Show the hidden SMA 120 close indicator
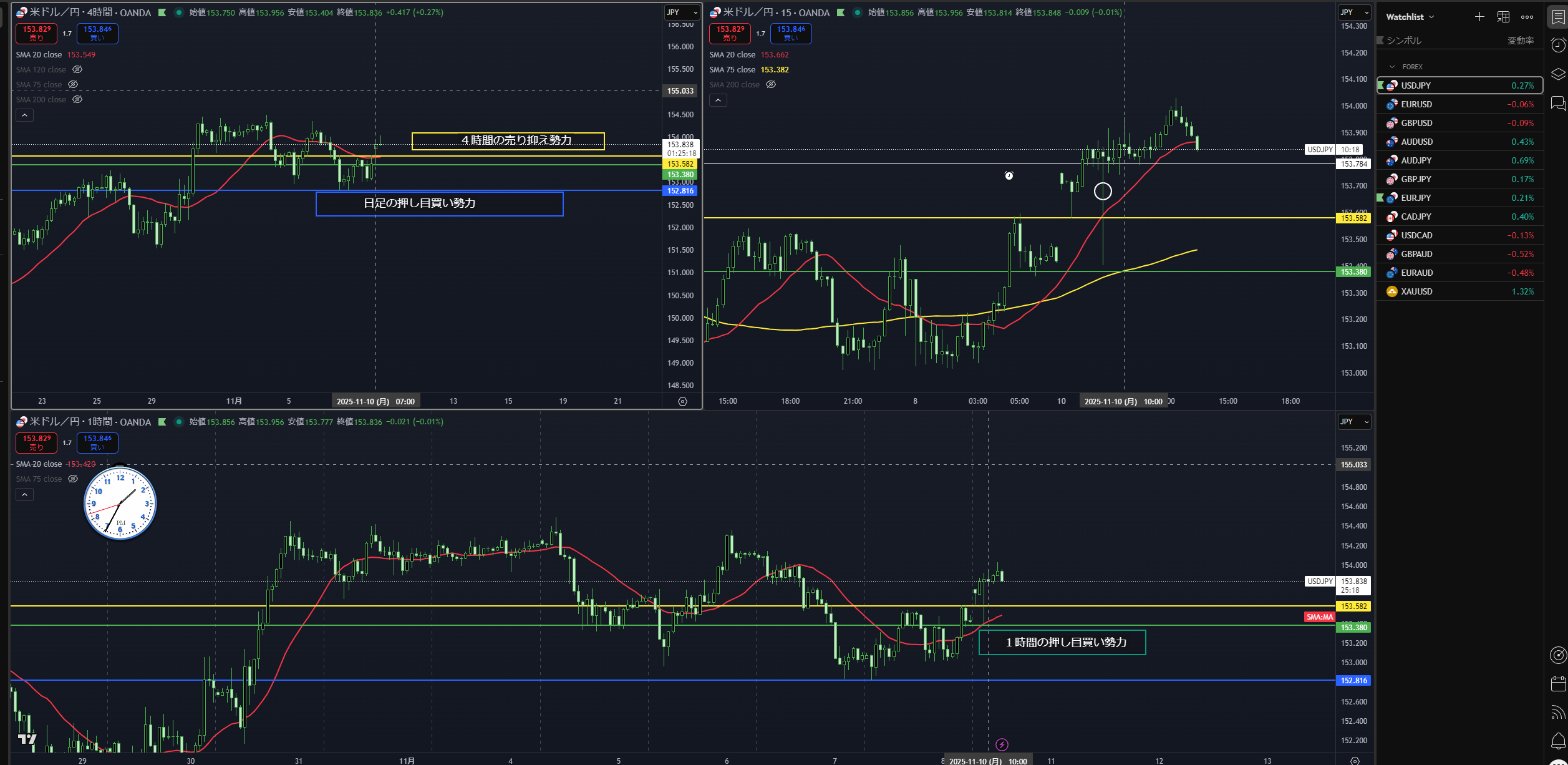The image size is (1568, 765). point(77,70)
